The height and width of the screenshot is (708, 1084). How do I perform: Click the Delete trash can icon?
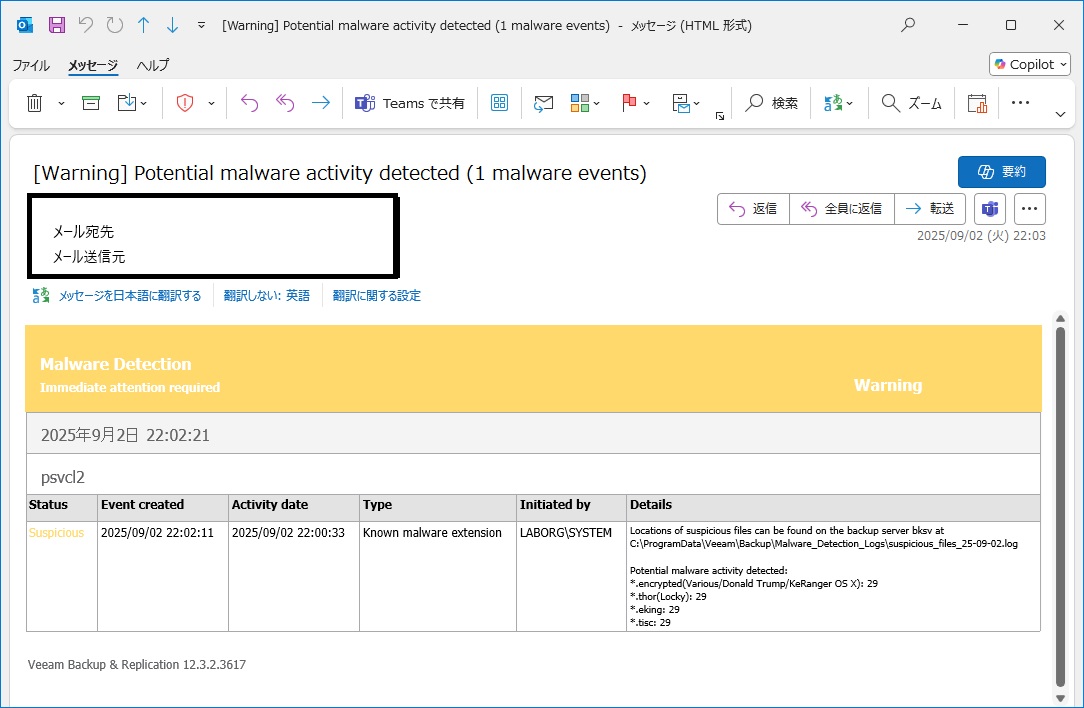[x=34, y=103]
